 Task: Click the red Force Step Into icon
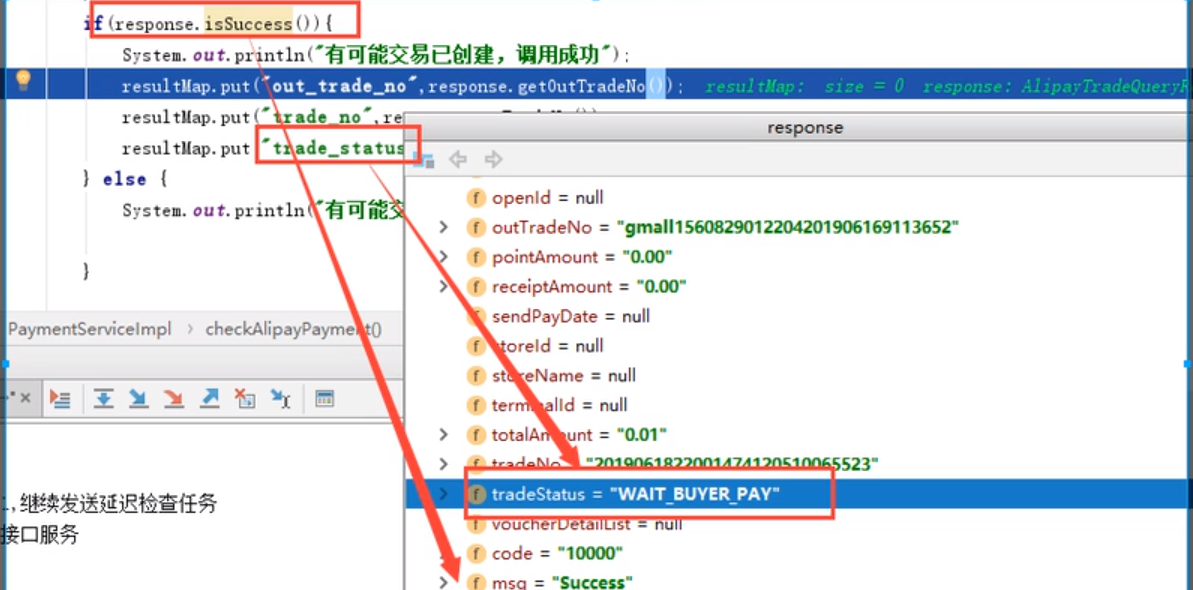coord(174,398)
